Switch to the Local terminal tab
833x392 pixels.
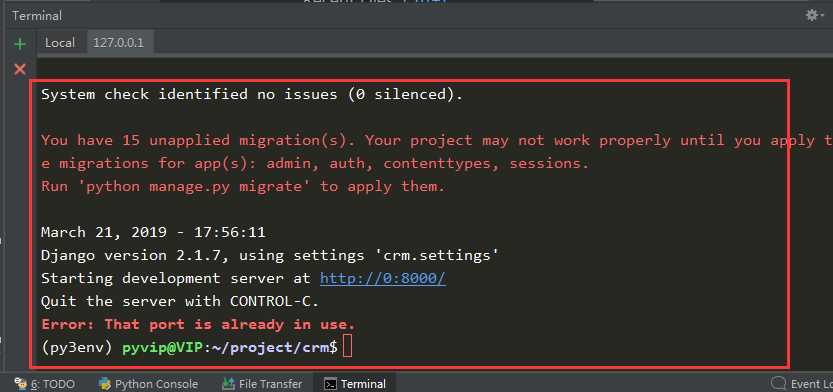(x=60, y=43)
